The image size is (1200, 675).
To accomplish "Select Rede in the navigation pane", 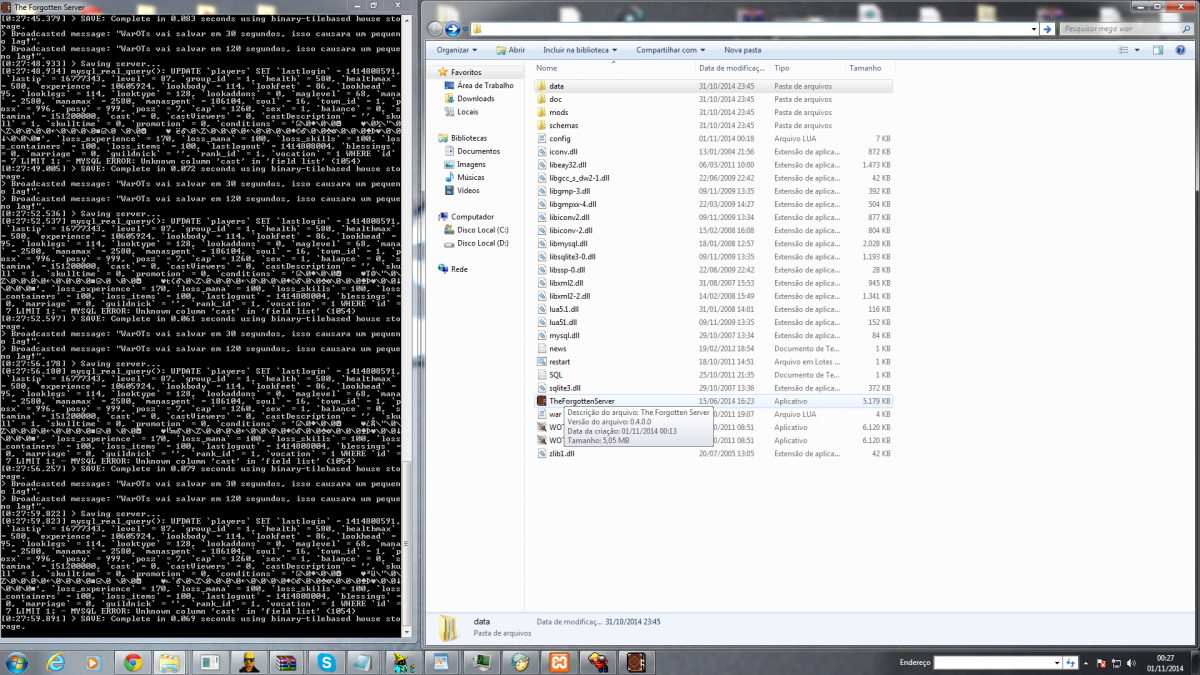I will (459, 269).
